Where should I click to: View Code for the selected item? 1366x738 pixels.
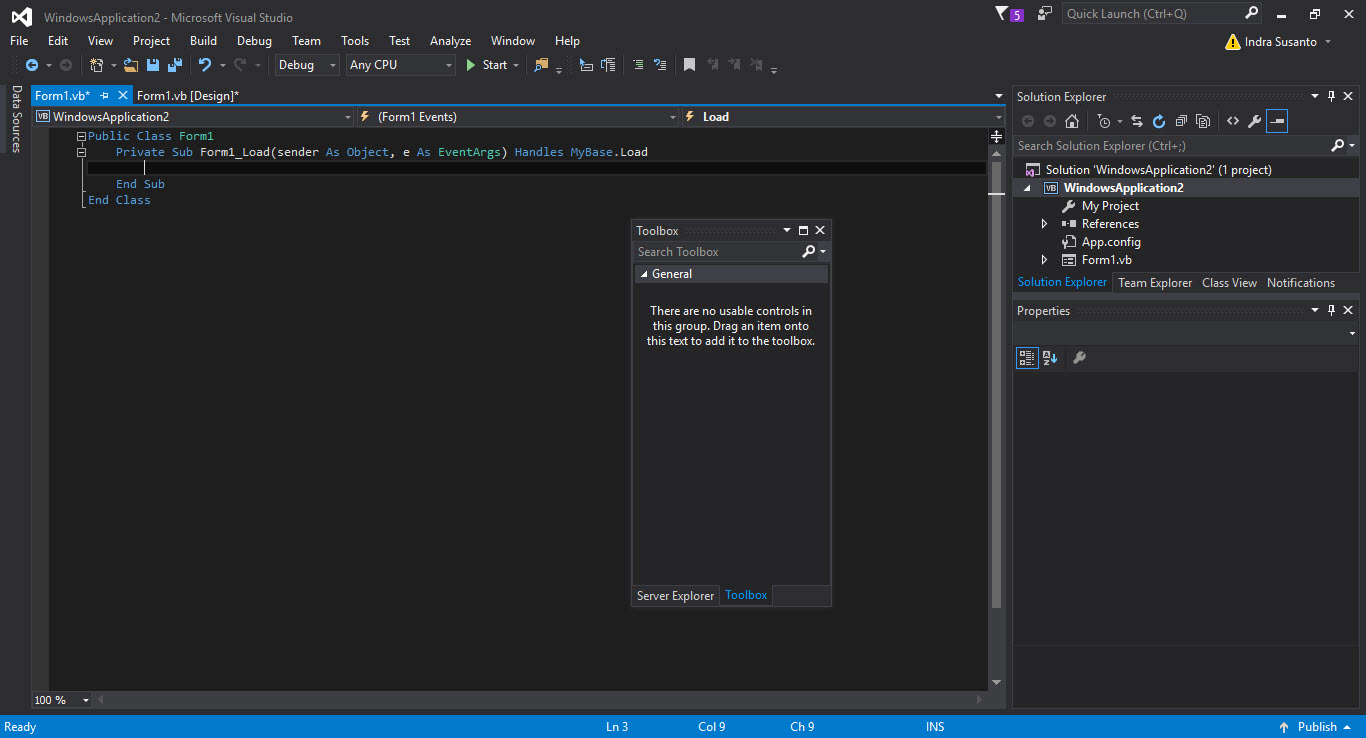tap(1232, 120)
